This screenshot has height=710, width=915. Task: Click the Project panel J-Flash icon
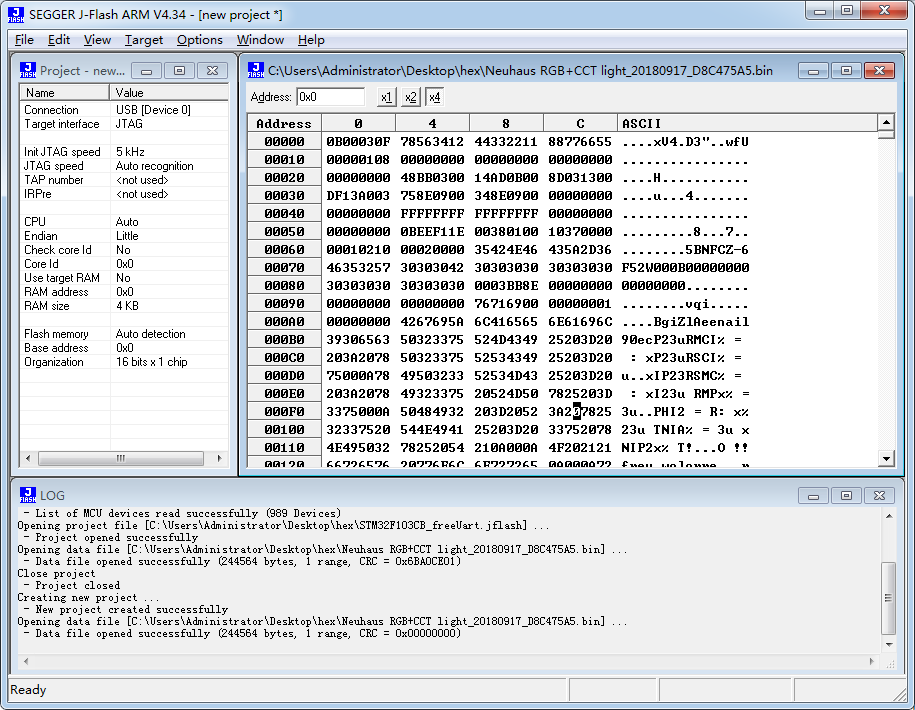pos(27,70)
